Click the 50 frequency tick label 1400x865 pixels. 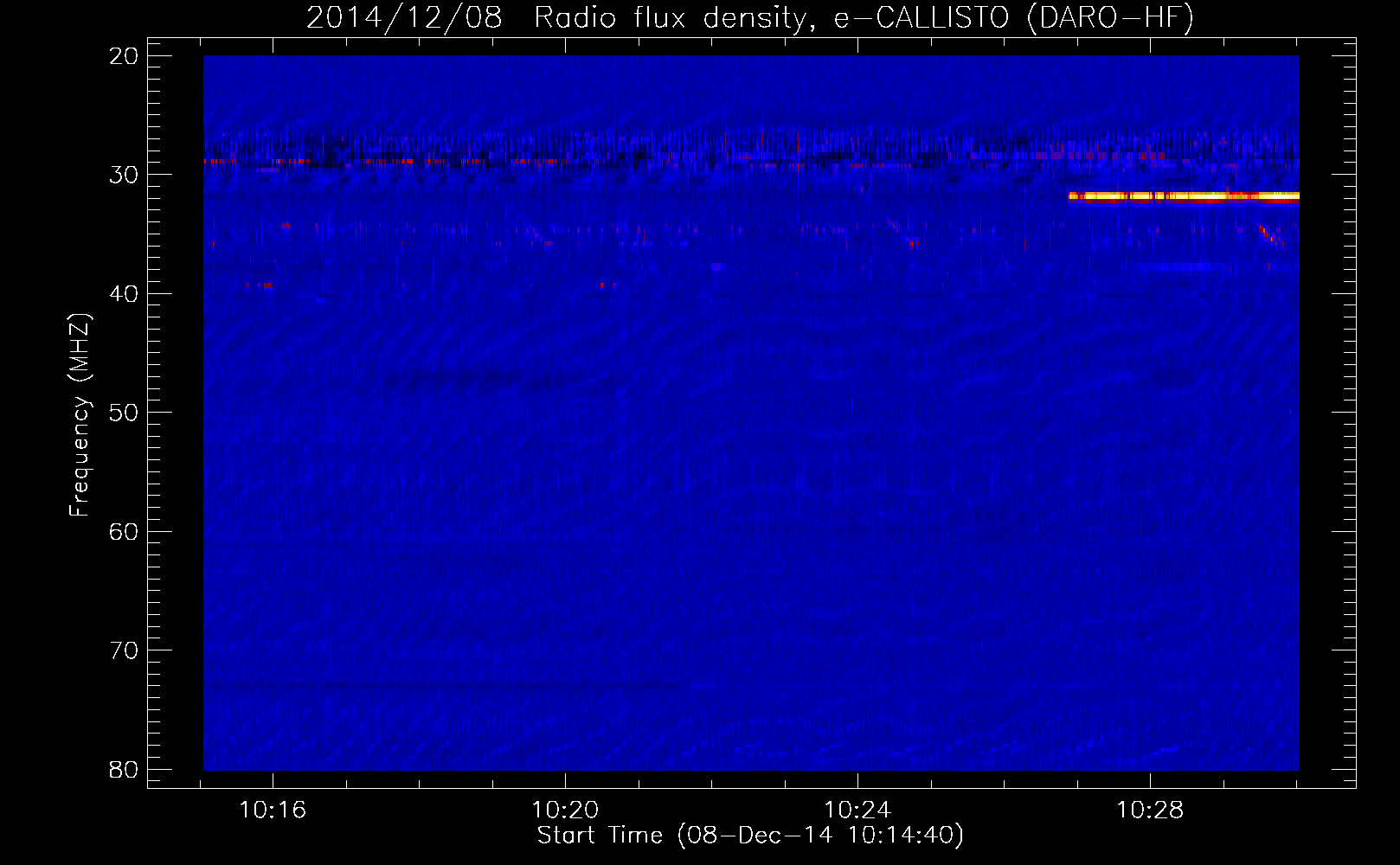[124, 413]
